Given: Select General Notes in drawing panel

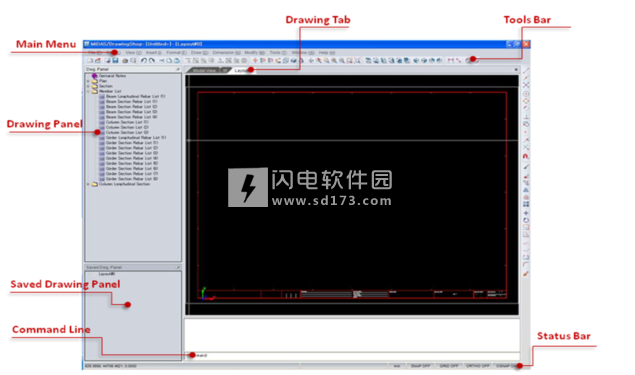Looking at the screenshot, I should coord(112,76).
